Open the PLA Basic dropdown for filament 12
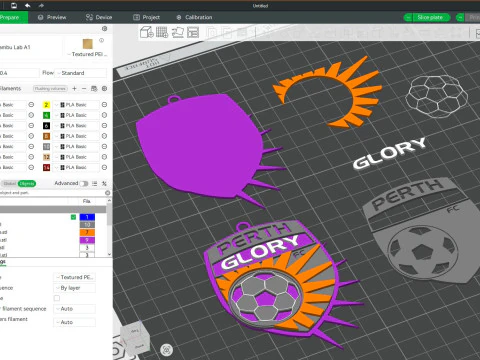 pos(76,157)
